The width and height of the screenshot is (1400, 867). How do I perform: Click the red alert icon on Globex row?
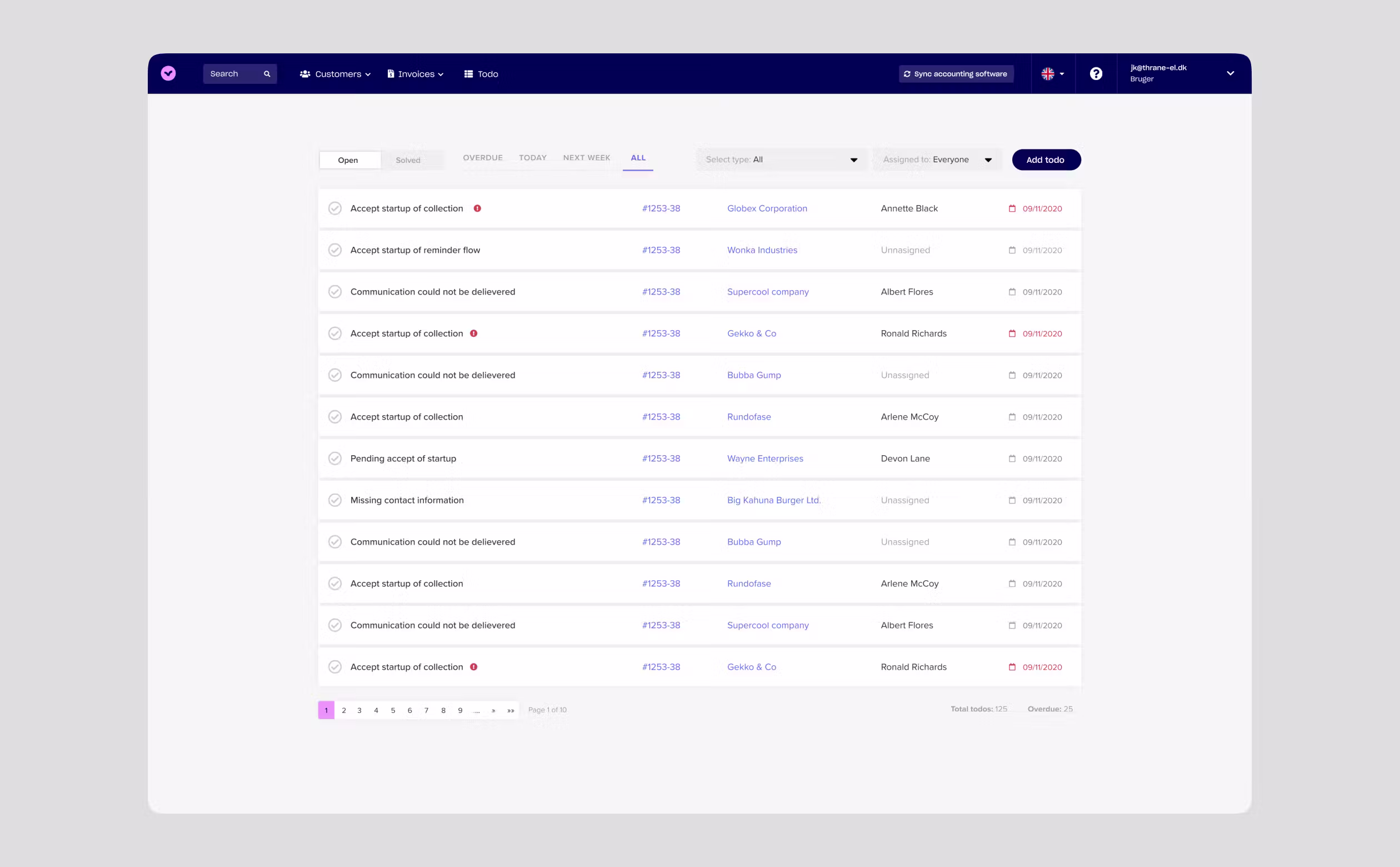[477, 209]
